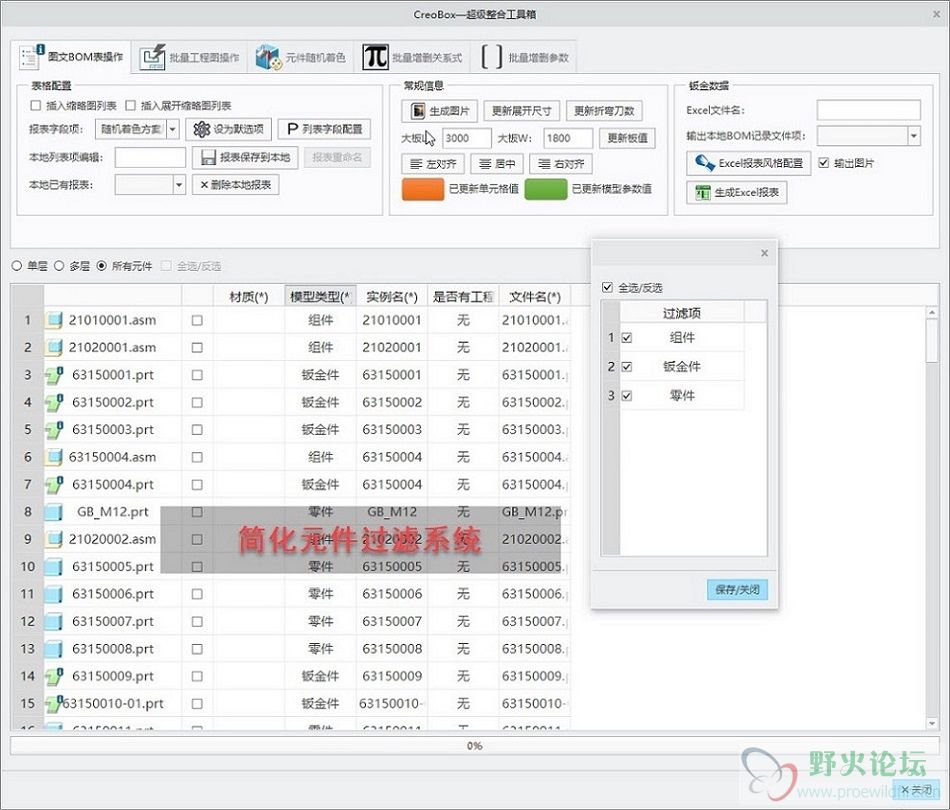
Task: Open 输出本地BOM记录文件项 dropdown
Action: pyautogui.click(x=914, y=136)
